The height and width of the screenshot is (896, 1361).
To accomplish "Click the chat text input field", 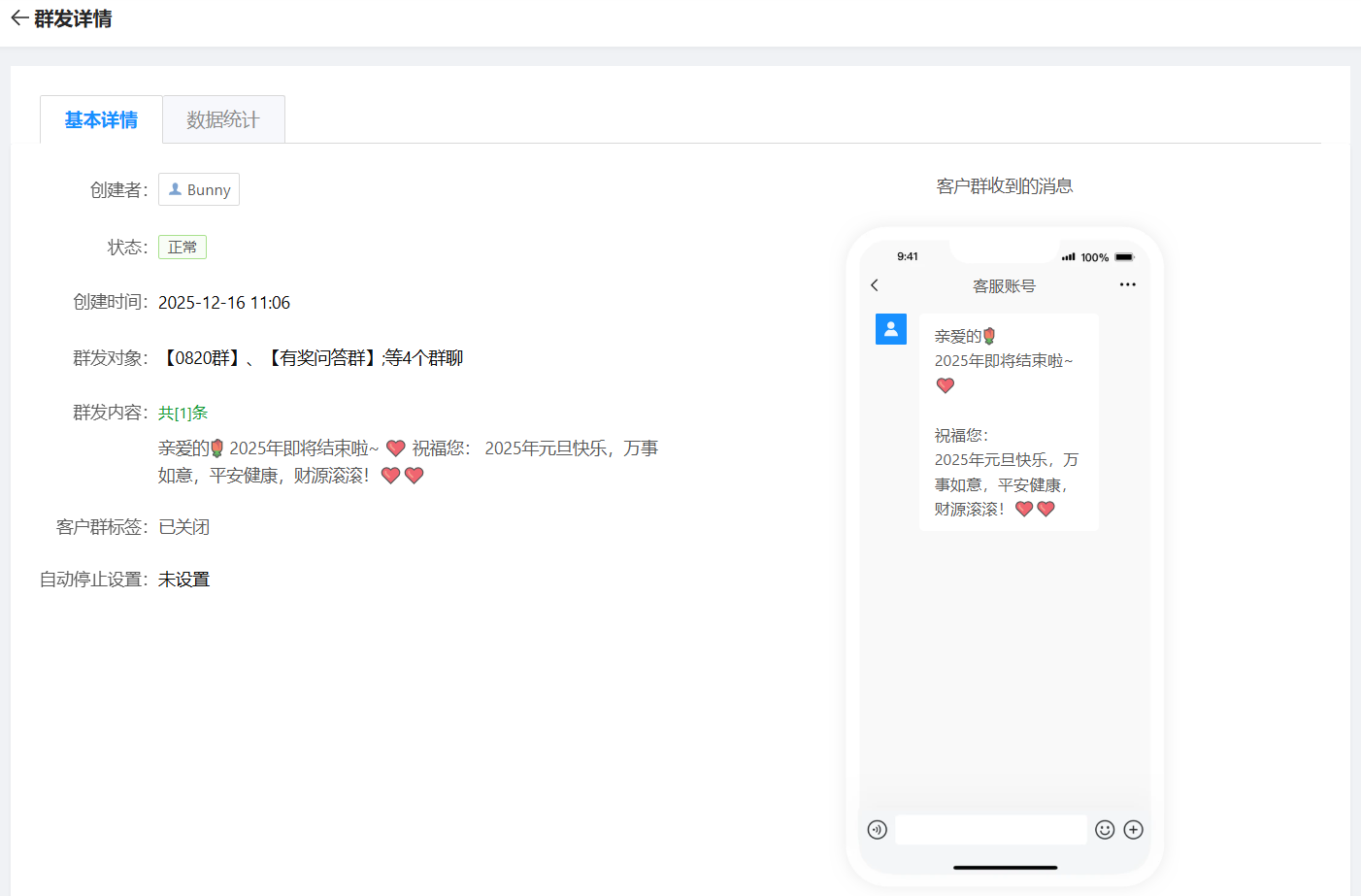I will [990, 830].
